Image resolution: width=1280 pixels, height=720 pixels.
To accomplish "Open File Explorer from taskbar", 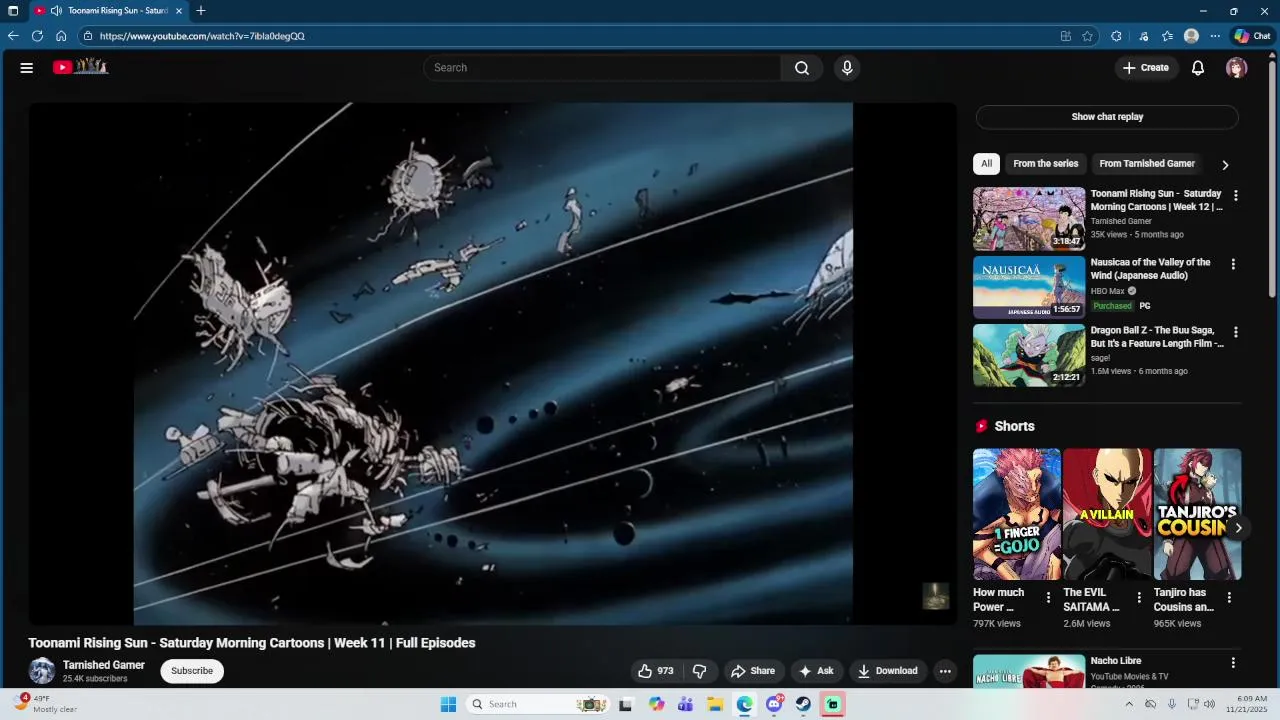I will (x=715, y=704).
